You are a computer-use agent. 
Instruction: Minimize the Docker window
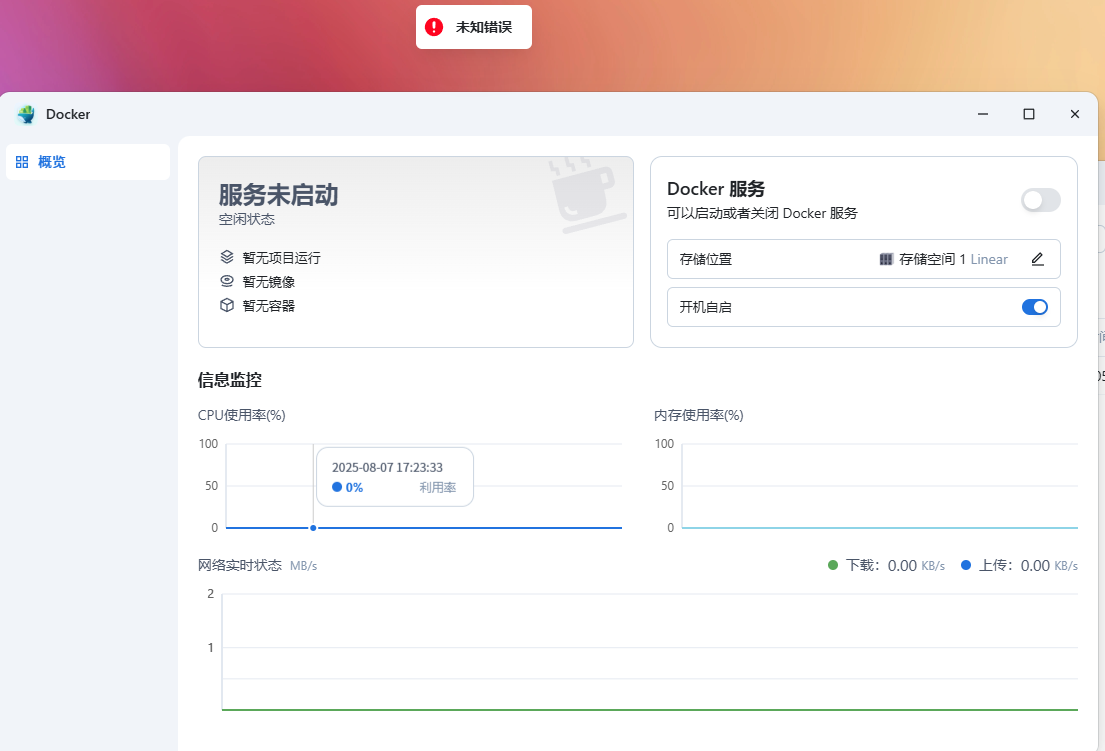[983, 114]
